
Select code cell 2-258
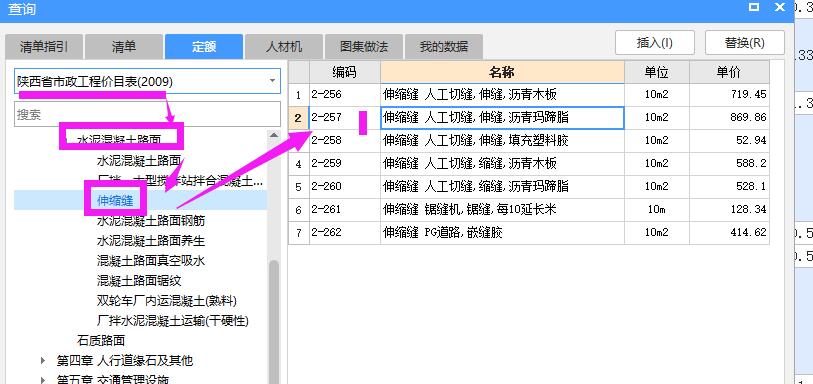click(x=345, y=140)
